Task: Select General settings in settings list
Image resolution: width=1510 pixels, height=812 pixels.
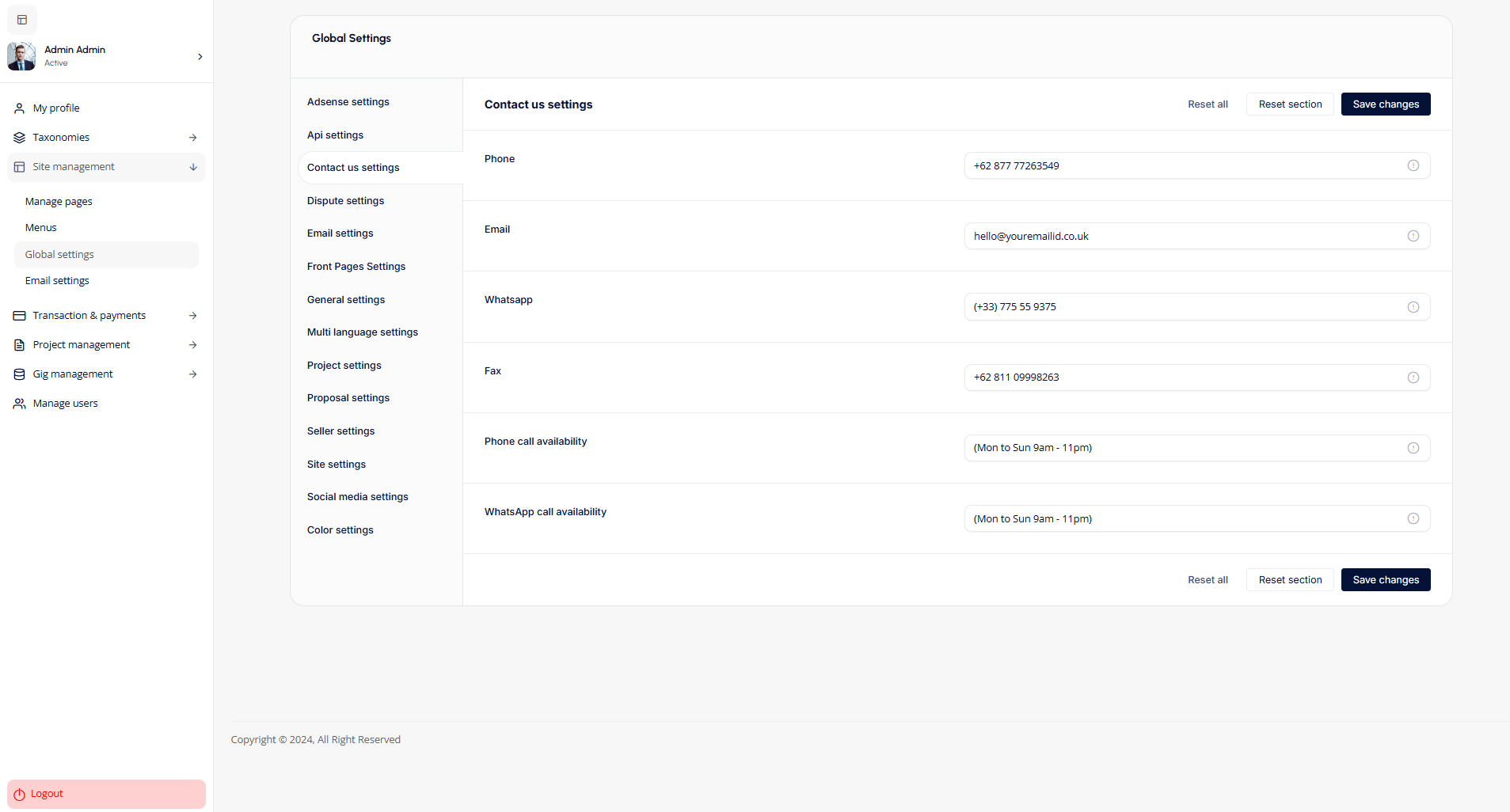Action: coord(345,300)
